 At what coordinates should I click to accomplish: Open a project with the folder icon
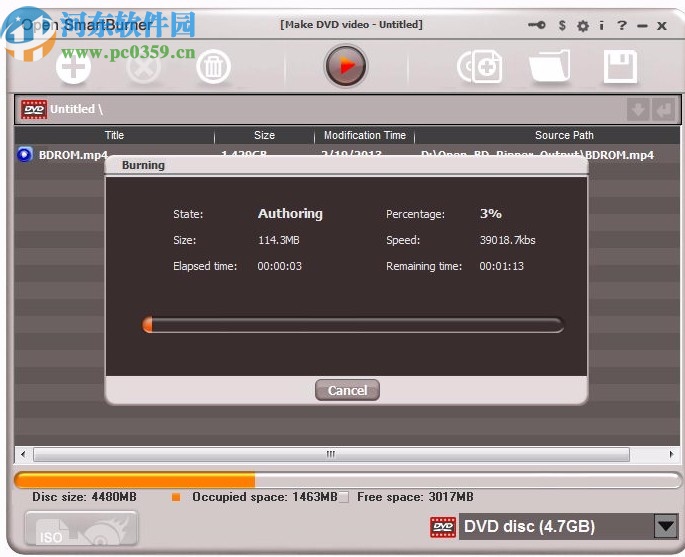coord(550,66)
